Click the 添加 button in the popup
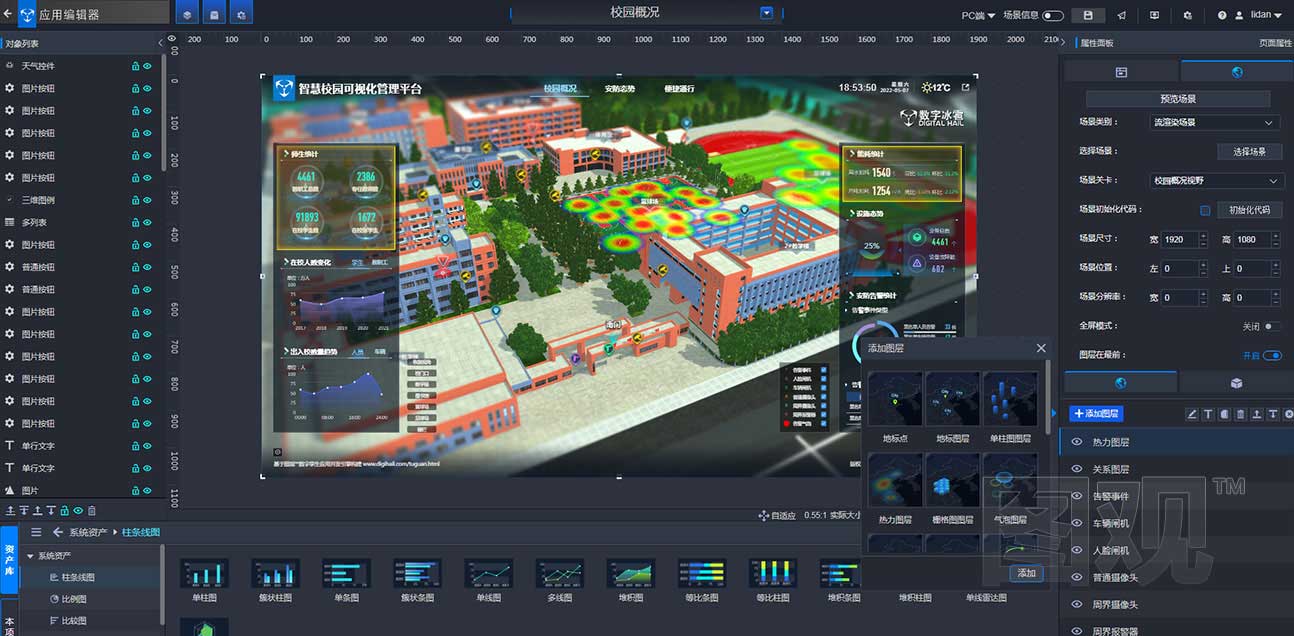Screen dimensions: 1294x636 1026,573
